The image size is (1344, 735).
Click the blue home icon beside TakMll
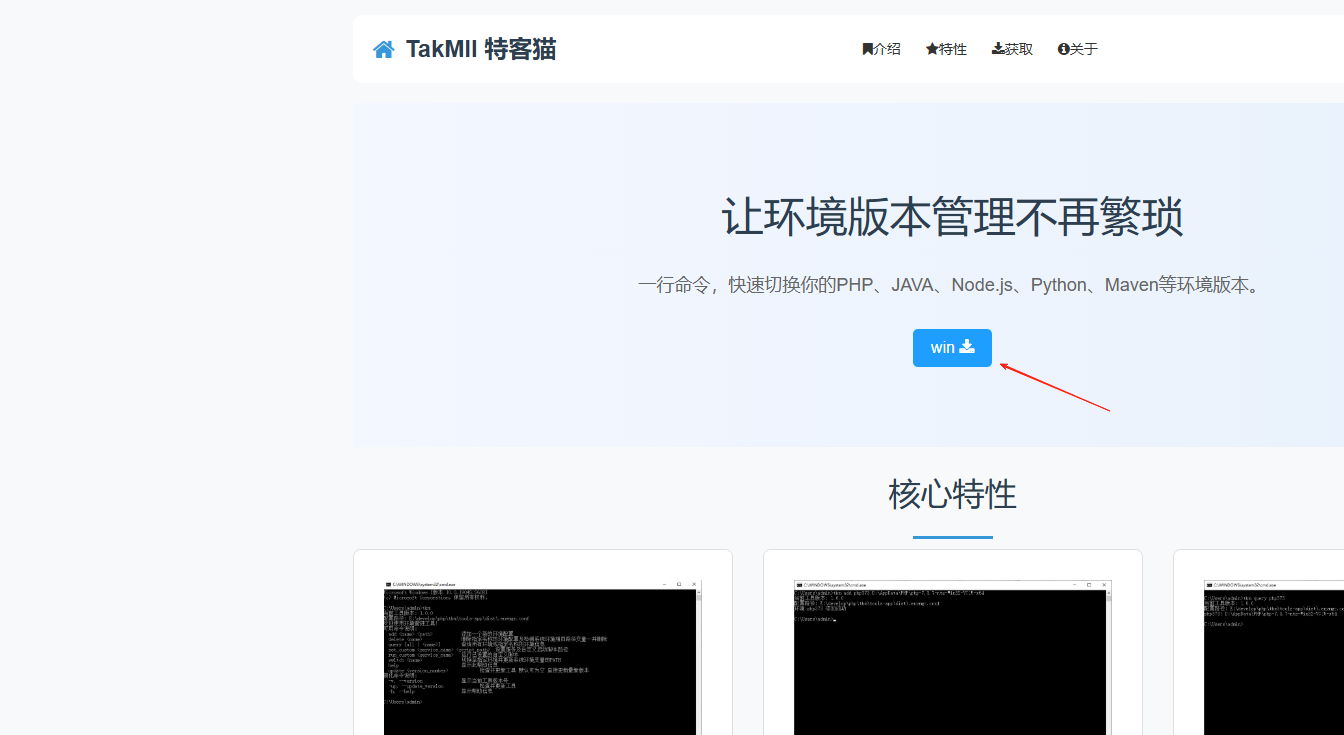click(x=384, y=50)
